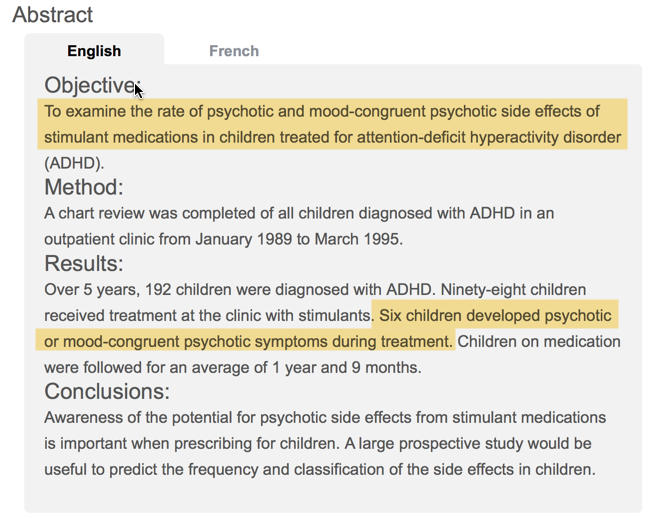Switch to the French abstract tab
The height and width of the screenshot is (518, 656).
[233, 51]
